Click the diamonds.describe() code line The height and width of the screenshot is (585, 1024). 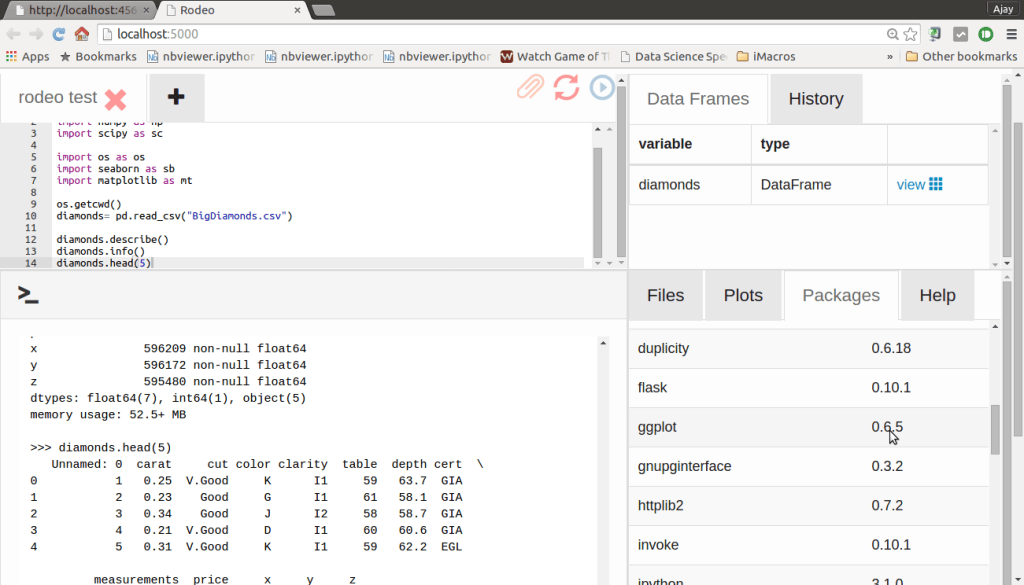(x=112, y=240)
